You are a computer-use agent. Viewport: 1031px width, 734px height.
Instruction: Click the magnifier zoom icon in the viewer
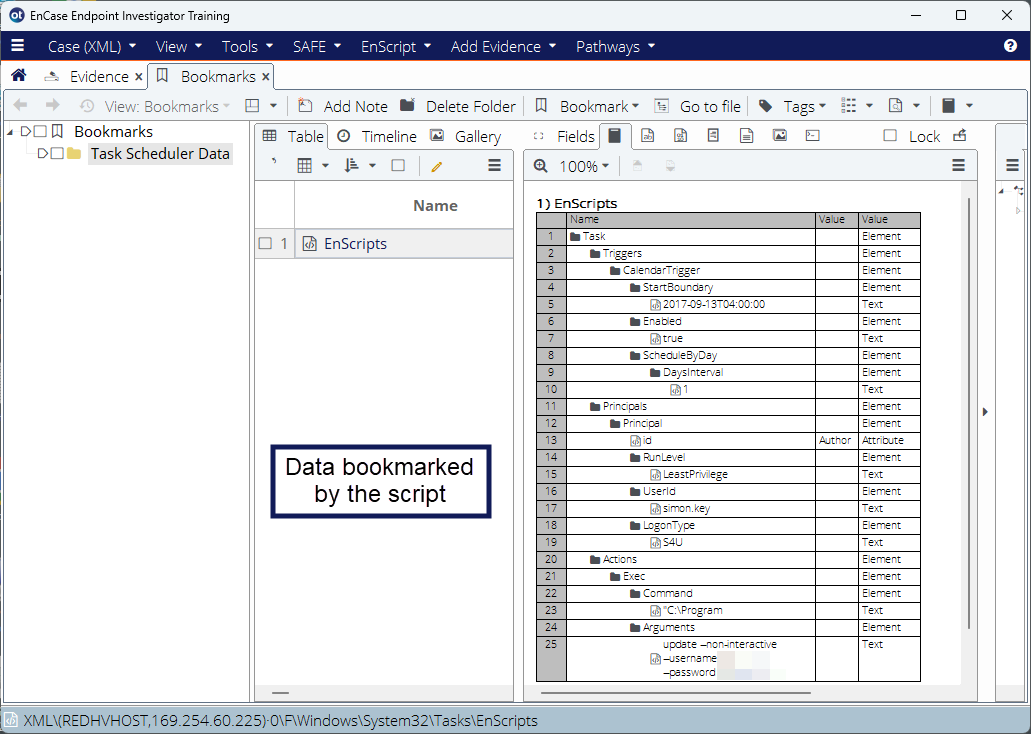pos(540,166)
